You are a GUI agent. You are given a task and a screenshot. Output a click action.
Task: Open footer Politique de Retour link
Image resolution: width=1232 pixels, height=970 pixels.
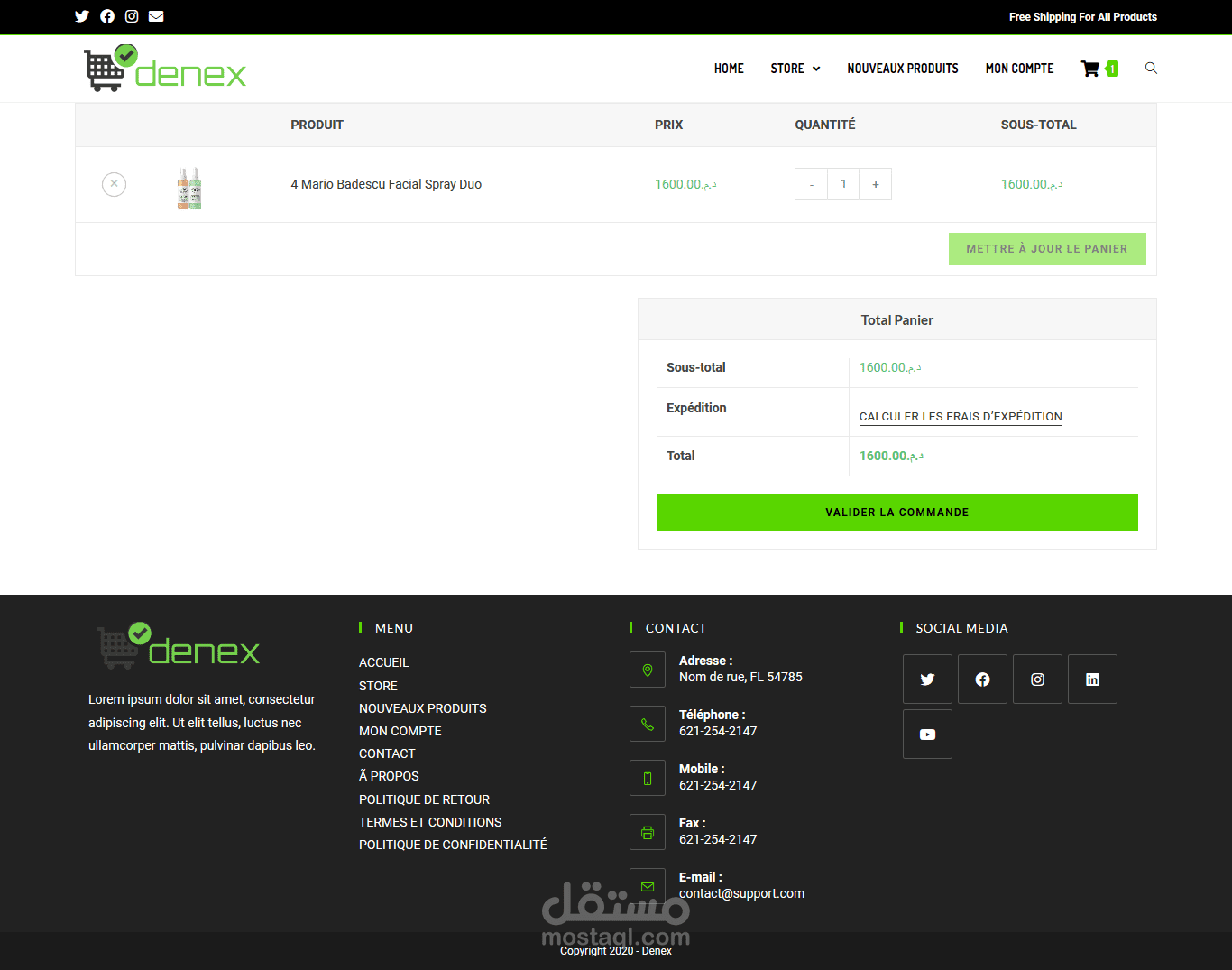[424, 799]
